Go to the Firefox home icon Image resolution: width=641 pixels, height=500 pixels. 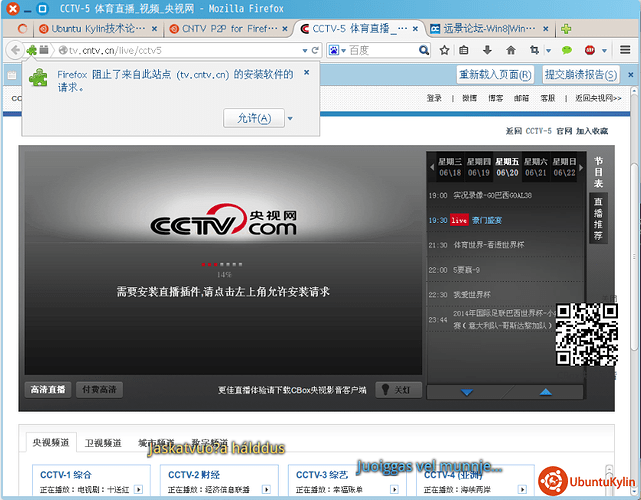pos(511,50)
